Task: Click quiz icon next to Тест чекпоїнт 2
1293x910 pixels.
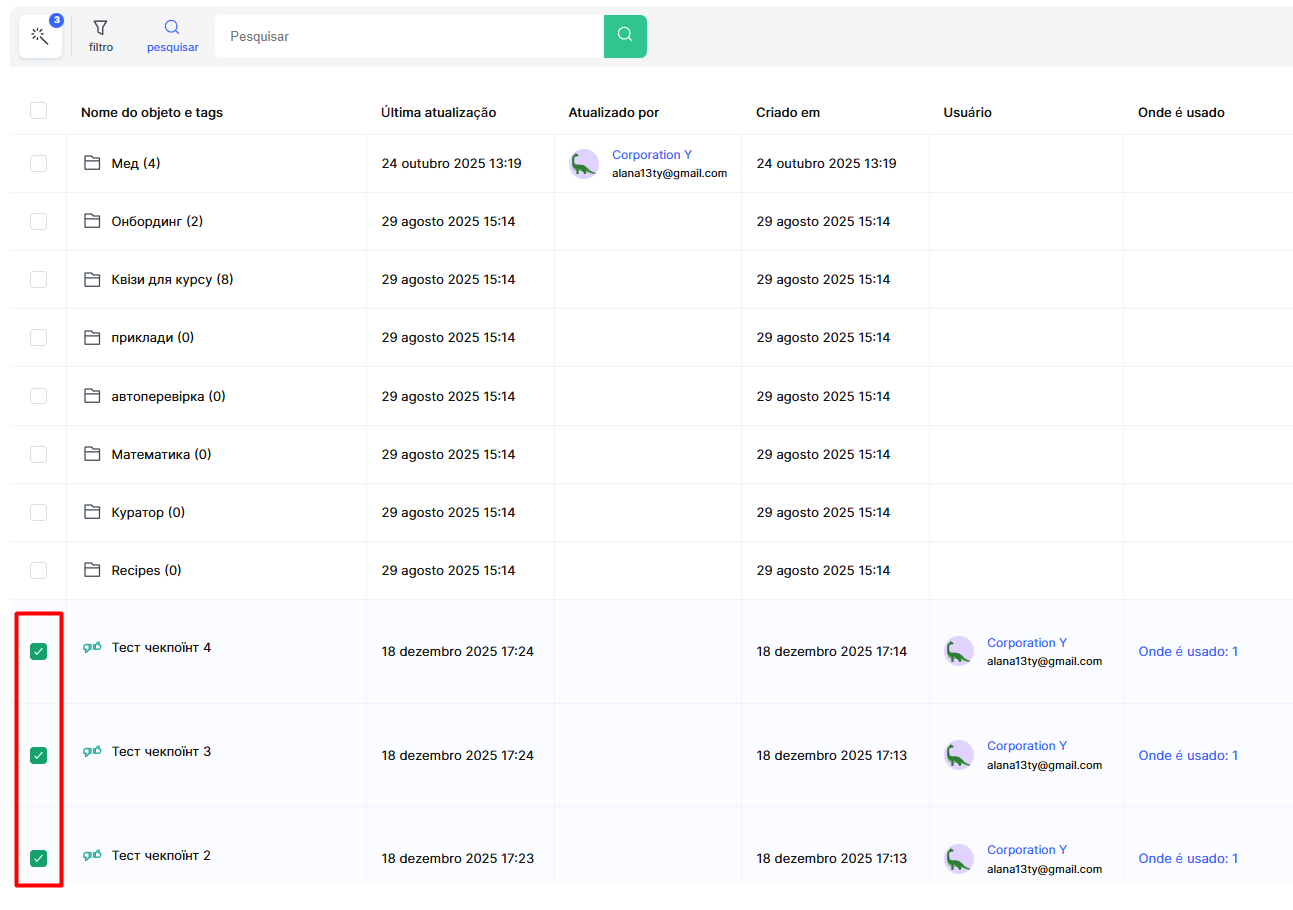Action: [x=92, y=856]
